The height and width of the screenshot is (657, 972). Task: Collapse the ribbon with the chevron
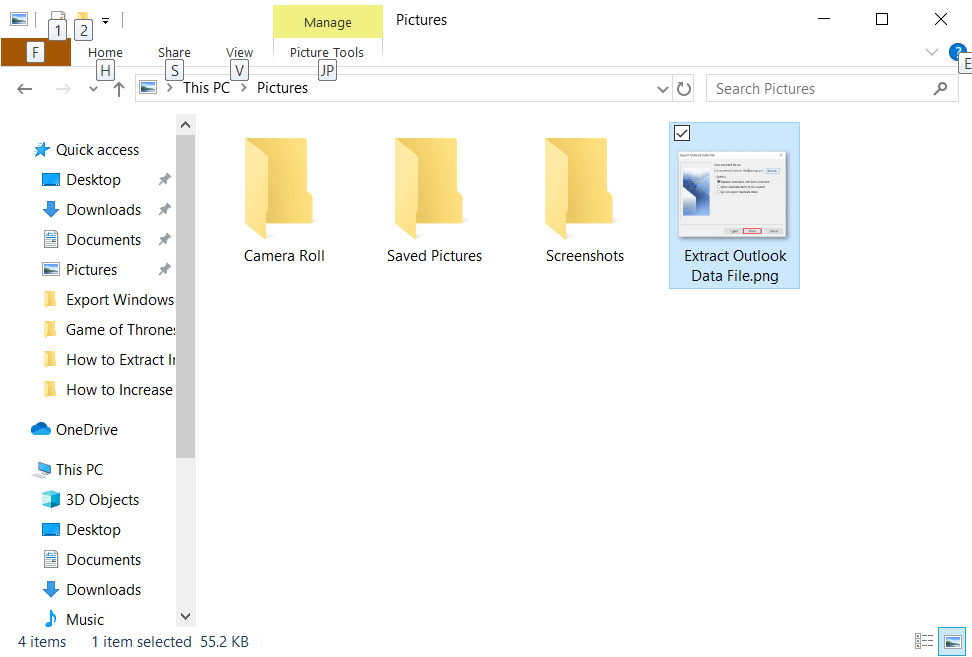pos(931,52)
